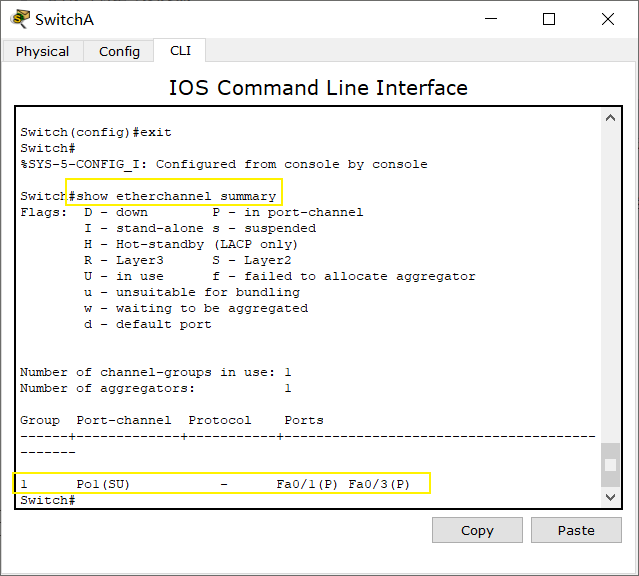
Task: Click the final 'Switch#' prompt line
Action: [48, 500]
